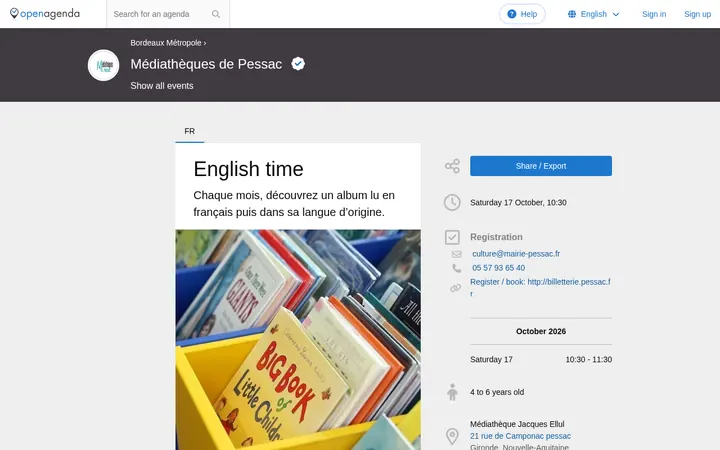The height and width of the screenshot is (450, 720).
Task: Open Médiathèques de Pessac agenda title
Action: pos(206,64)
